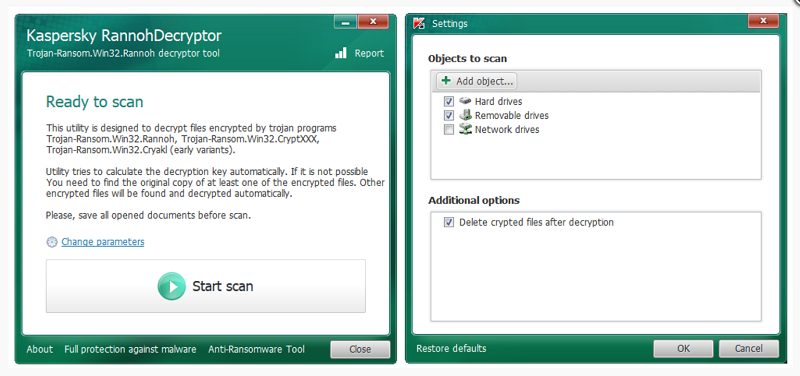Close the RannohDecryptor window with X
800x376 pixels.
click(373, 22)
